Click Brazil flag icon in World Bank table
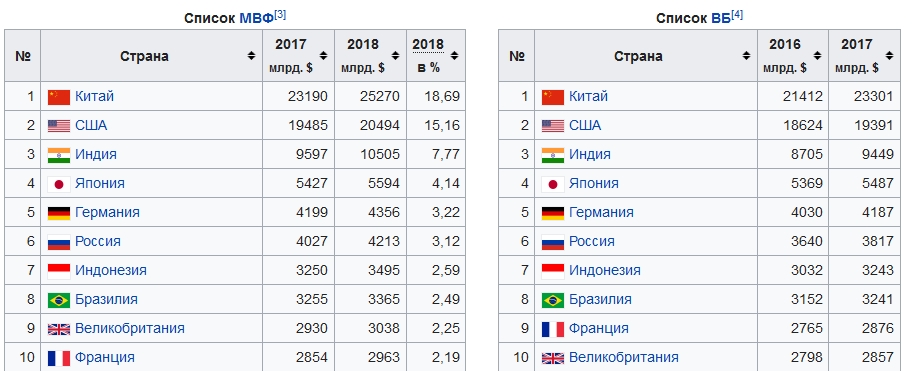912x371 pixels. (x=553, y=300)
